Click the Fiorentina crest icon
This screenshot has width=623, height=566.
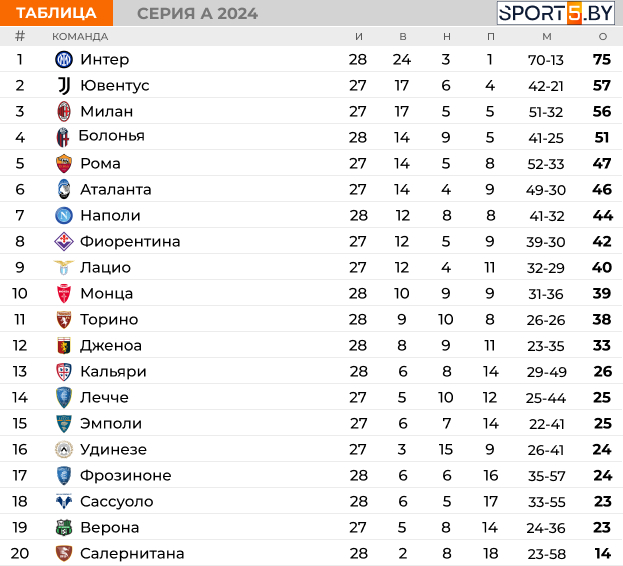point(64,241)
